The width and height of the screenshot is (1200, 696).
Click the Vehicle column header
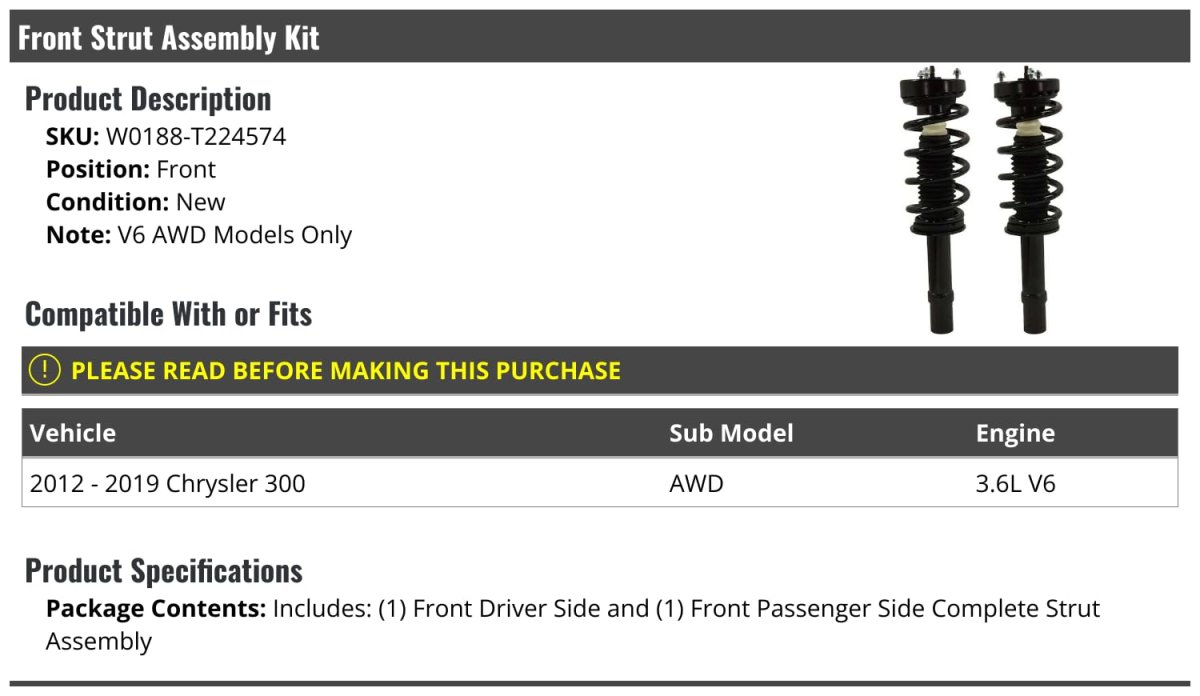(73, 433)
